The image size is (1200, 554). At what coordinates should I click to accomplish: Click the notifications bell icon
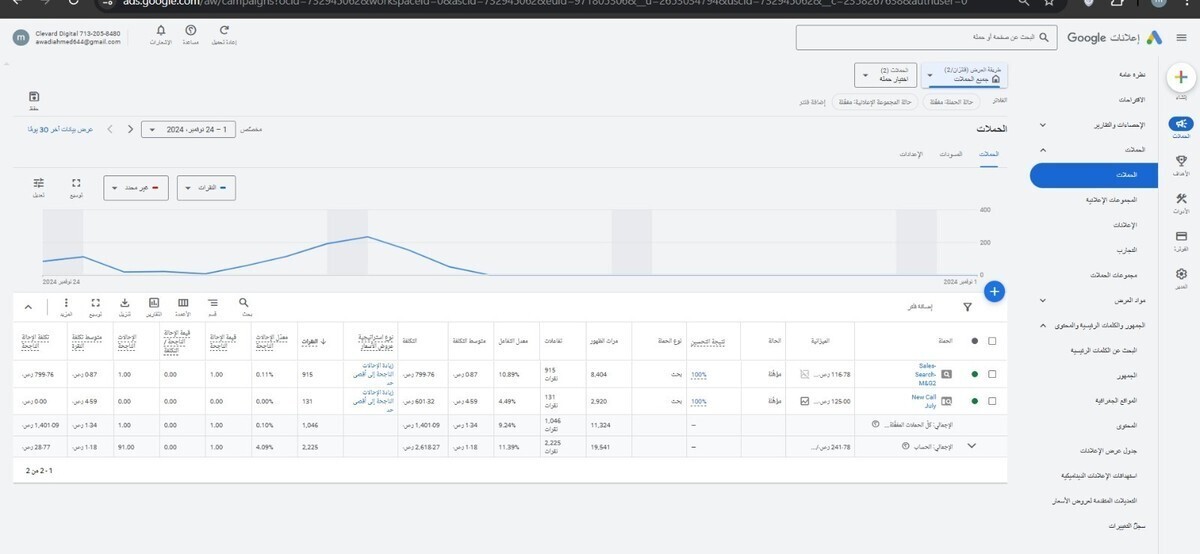point(162,32)
